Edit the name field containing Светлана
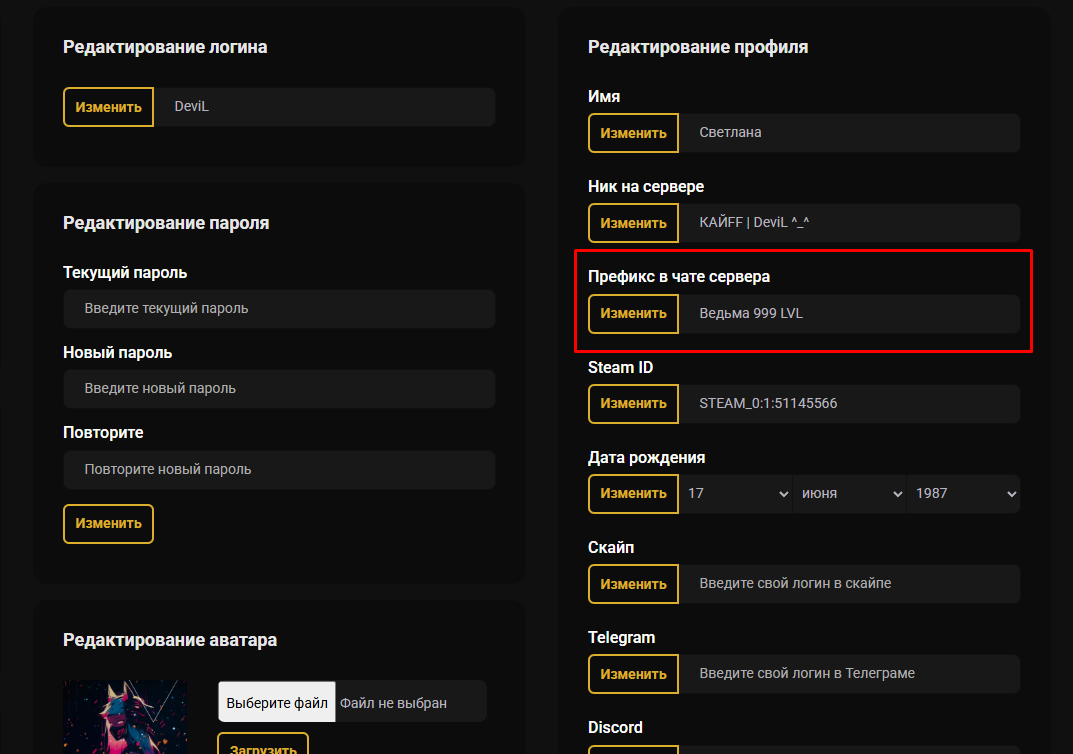The image size is (1073, 754). click(x=849, y=133)
